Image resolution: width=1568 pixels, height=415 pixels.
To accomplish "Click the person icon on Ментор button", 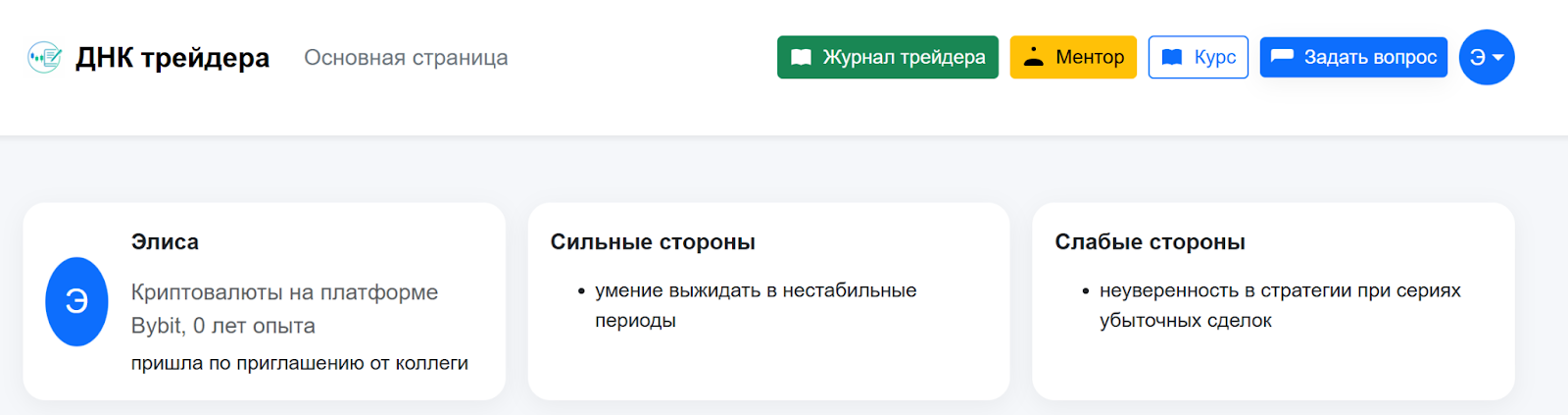I will [1033, 57].
